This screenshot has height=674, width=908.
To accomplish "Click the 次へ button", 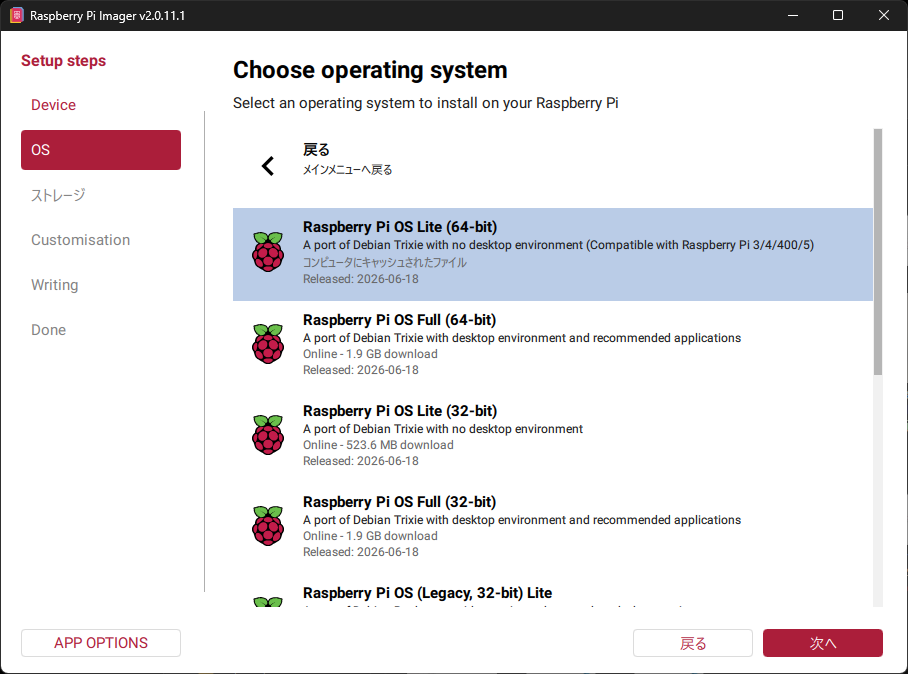I will click(x=823, y=643).
